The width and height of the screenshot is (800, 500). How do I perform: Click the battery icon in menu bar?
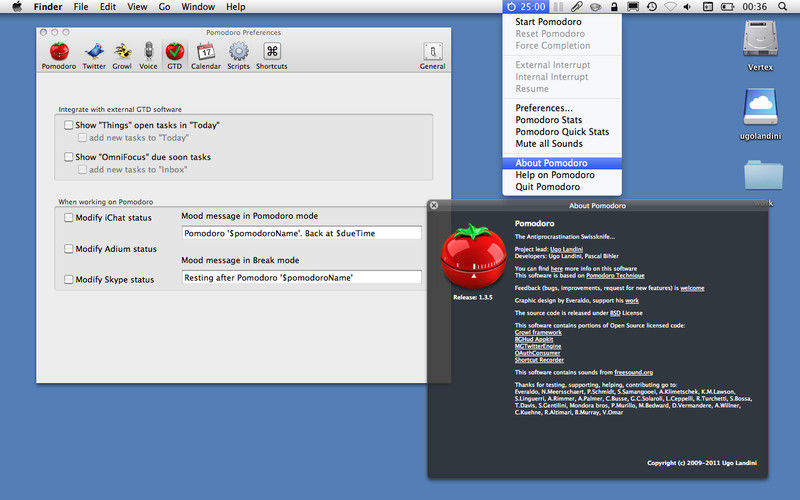pos(727,7)
